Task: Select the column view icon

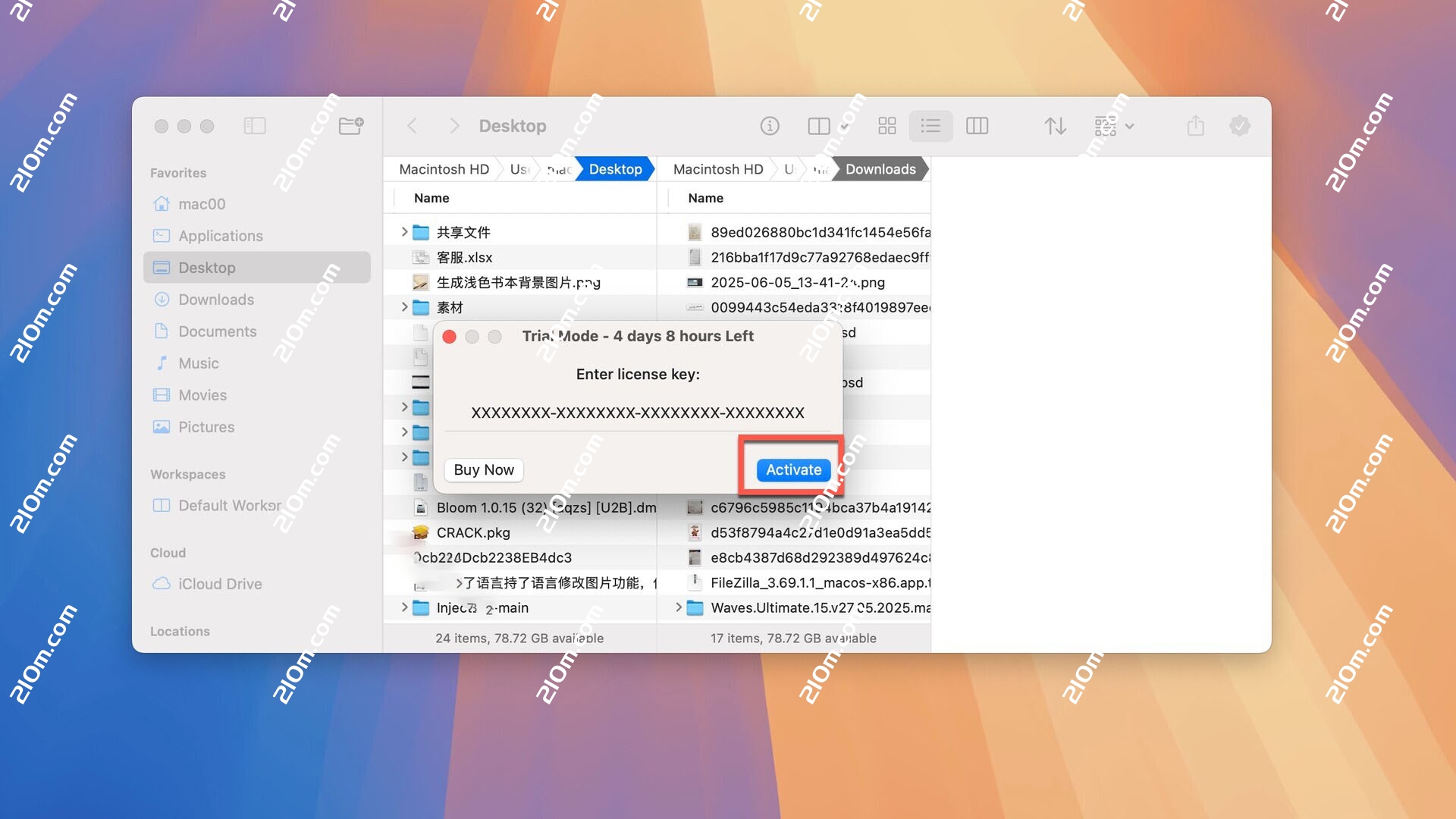Action: 977,126
